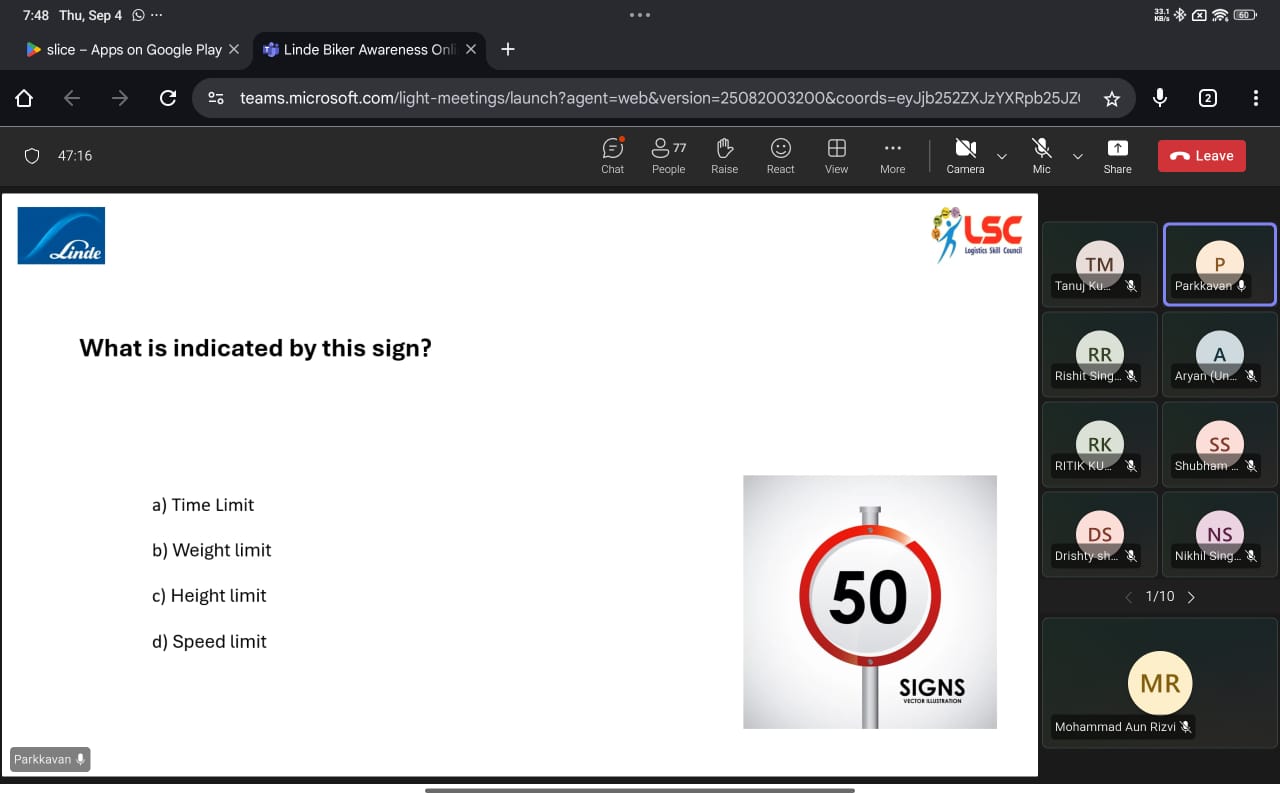Share your screen in the meeting
1280x800 pixels.
pyautogui.click(x=1117, y=155)
